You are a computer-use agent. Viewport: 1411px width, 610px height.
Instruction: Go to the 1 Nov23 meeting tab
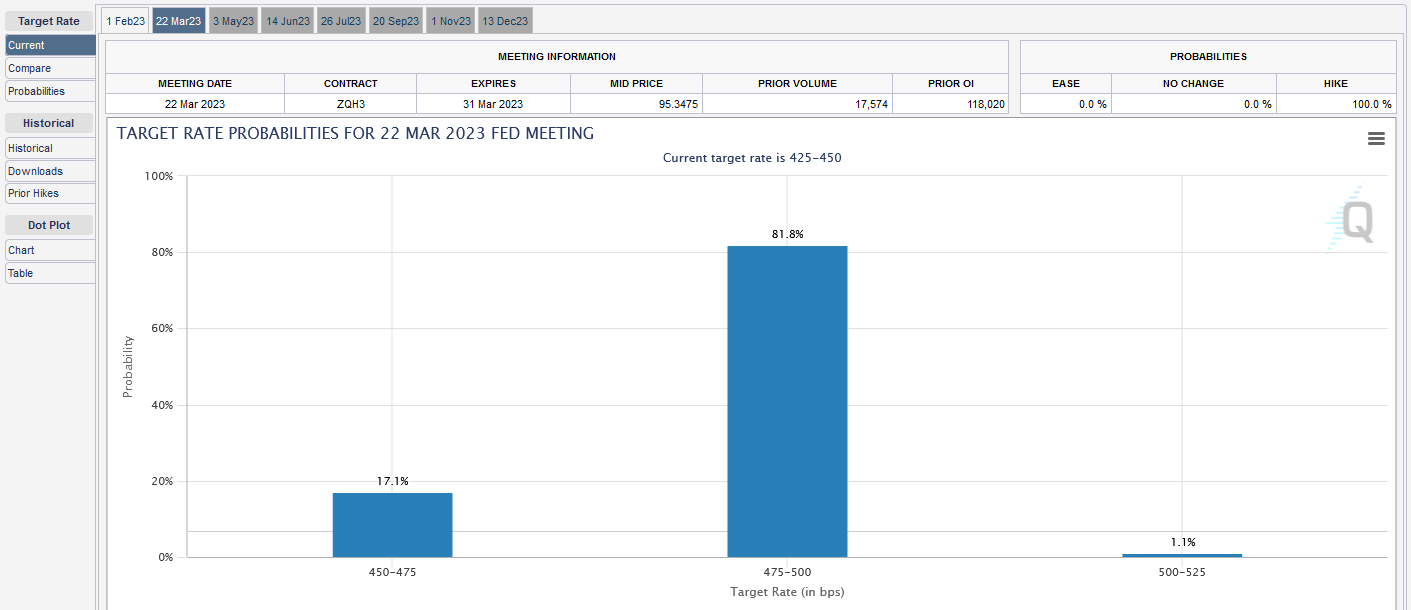451,21
